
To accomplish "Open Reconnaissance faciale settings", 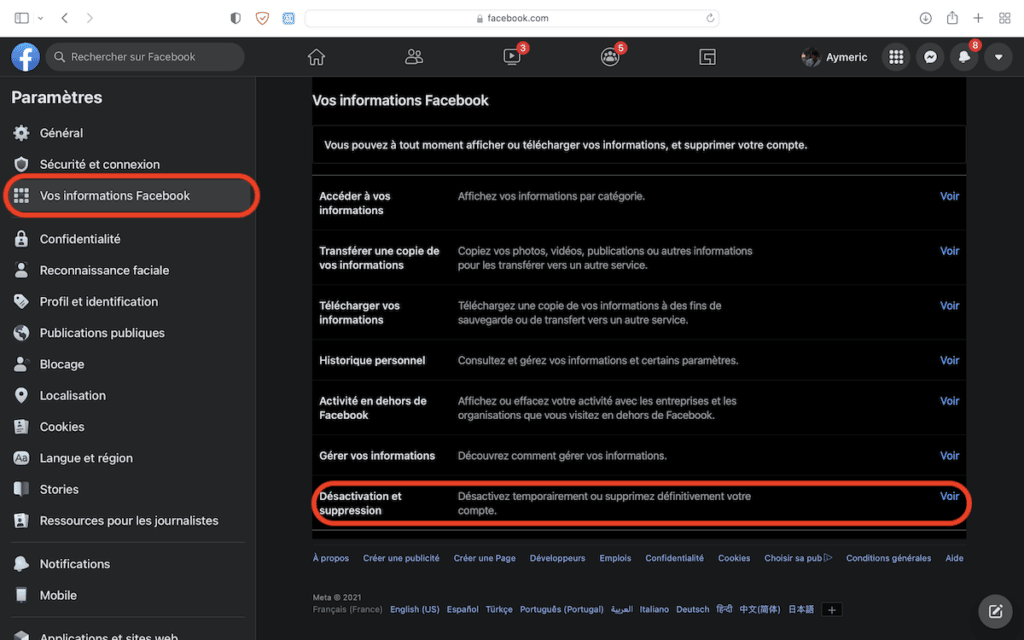I will click(128, 270).
